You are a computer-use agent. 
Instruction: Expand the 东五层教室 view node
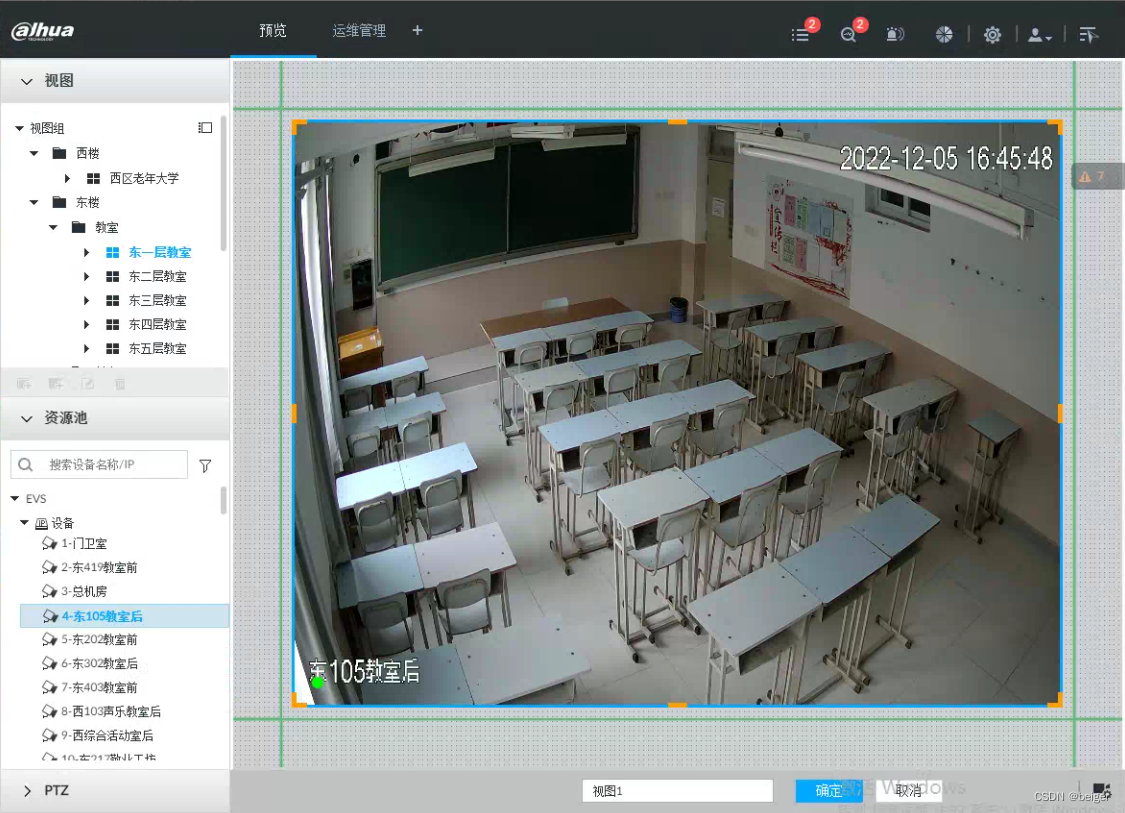87,349
